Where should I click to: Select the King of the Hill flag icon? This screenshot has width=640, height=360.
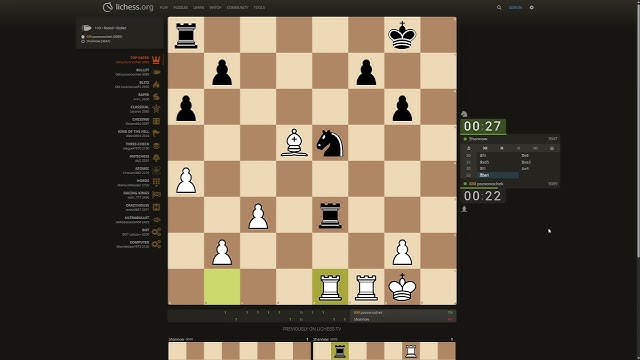tap(156, 133)
